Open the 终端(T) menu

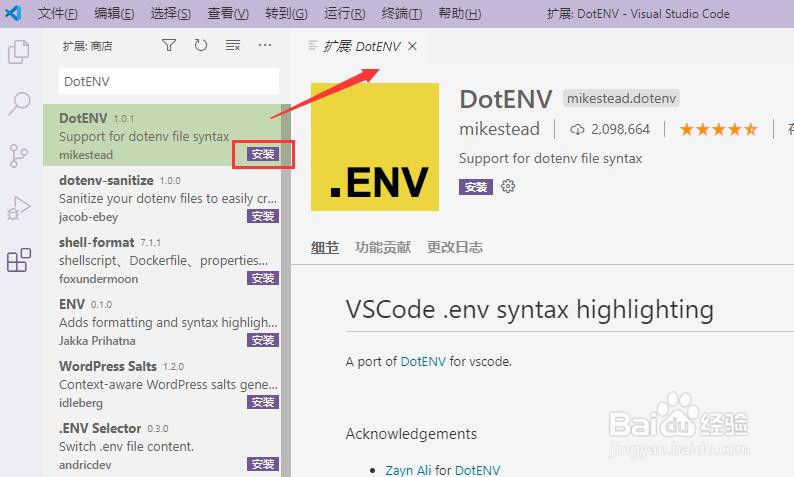click(x=402, y=13)
